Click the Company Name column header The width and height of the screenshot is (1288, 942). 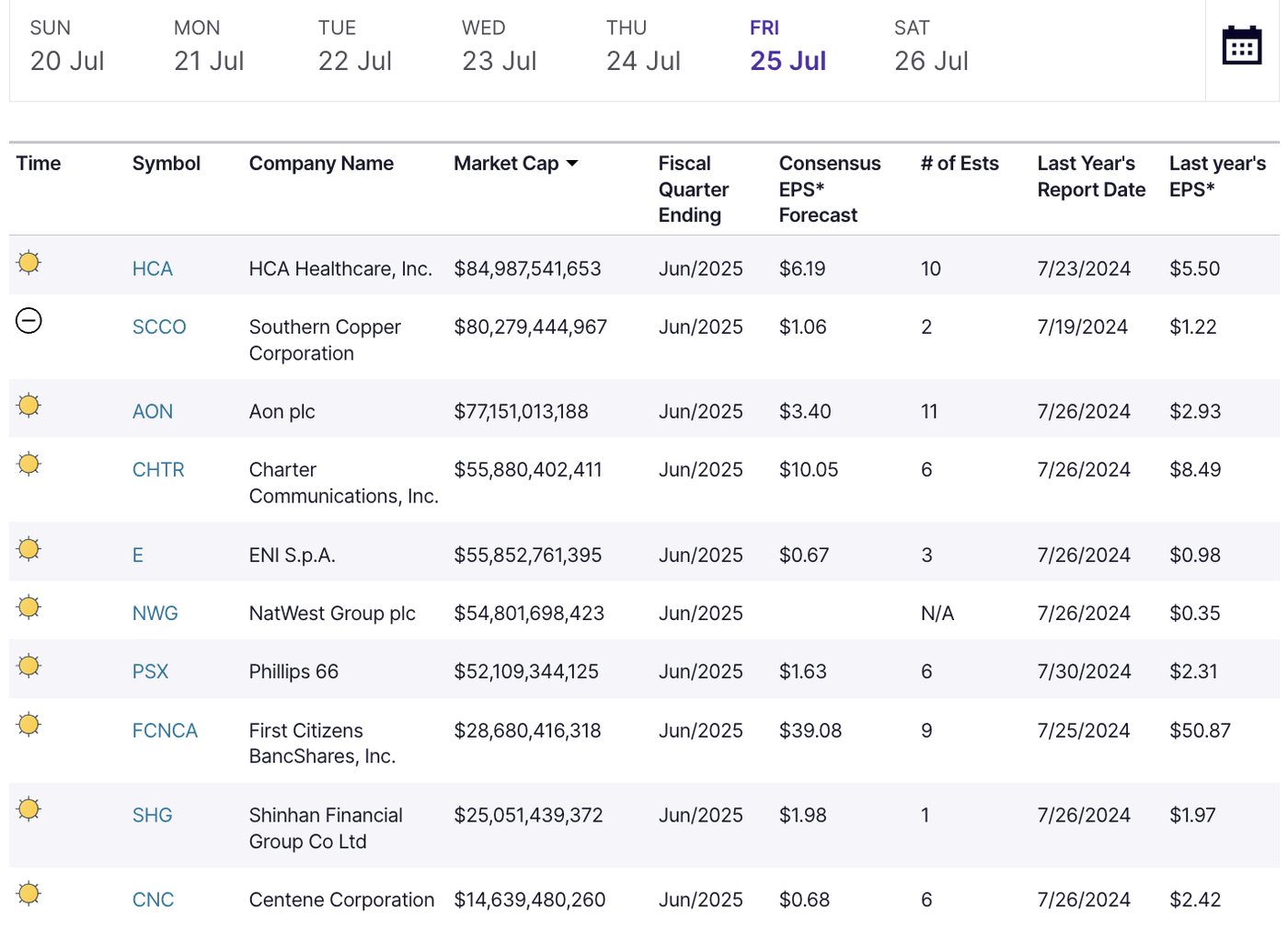pyautogui.click(x=321, y=164)
